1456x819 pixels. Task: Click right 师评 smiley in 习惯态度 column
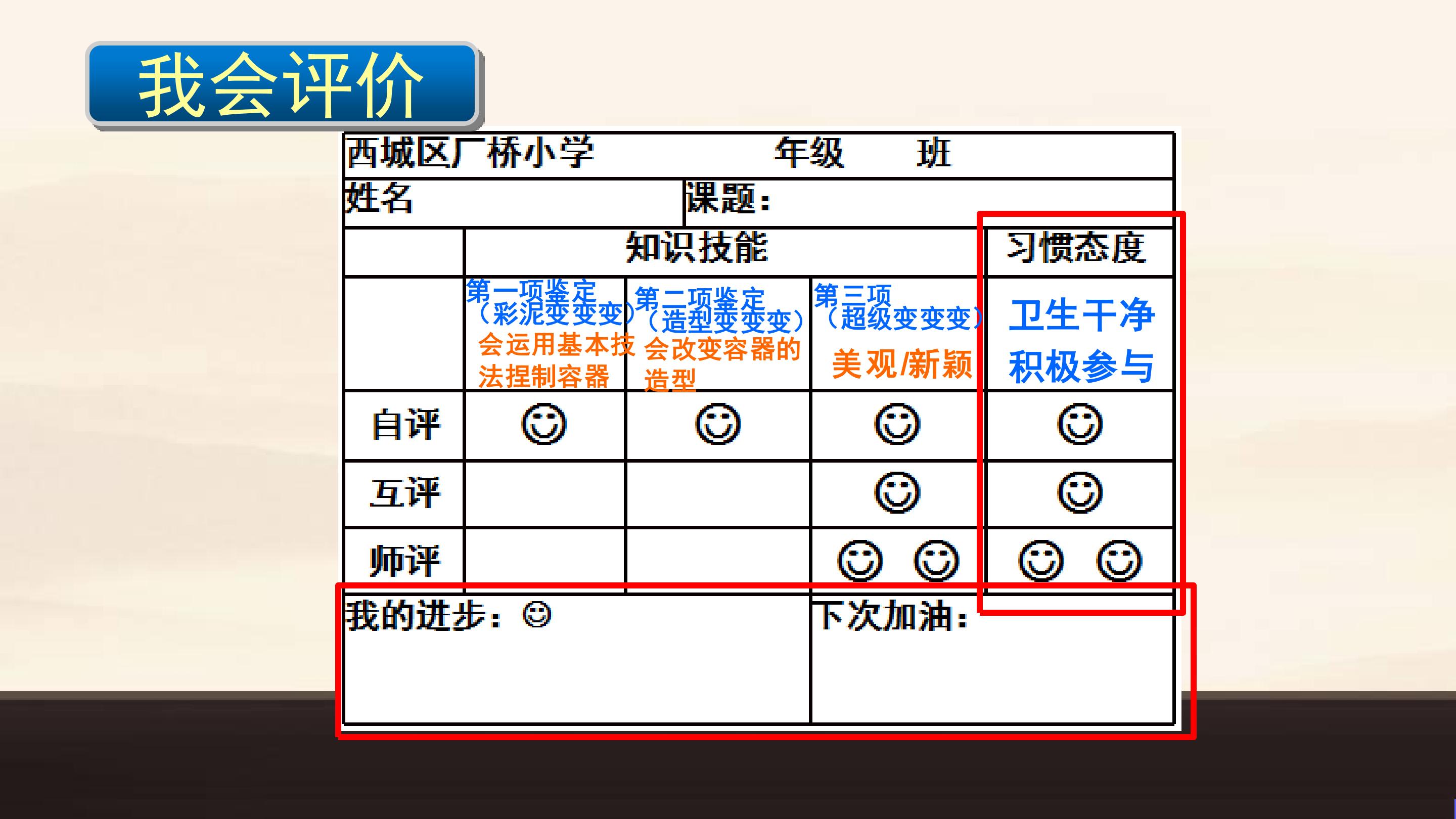tap(1119, 561)
